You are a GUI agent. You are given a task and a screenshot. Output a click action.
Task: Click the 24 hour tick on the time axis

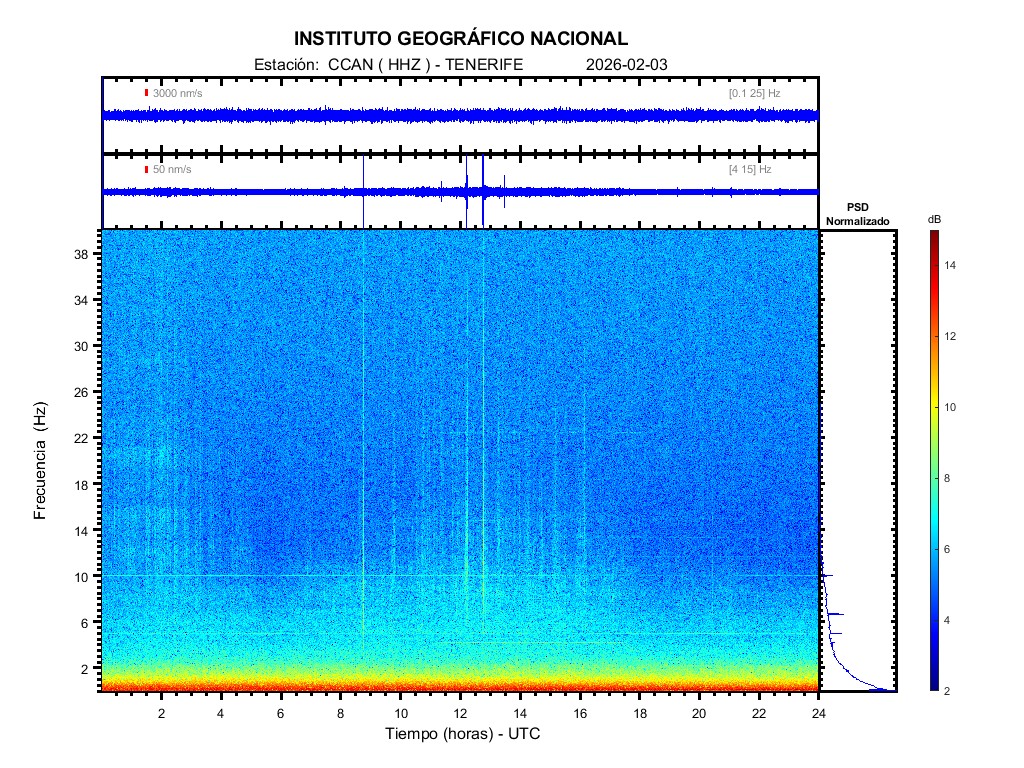pyautogui.click(x=818, y=712)
